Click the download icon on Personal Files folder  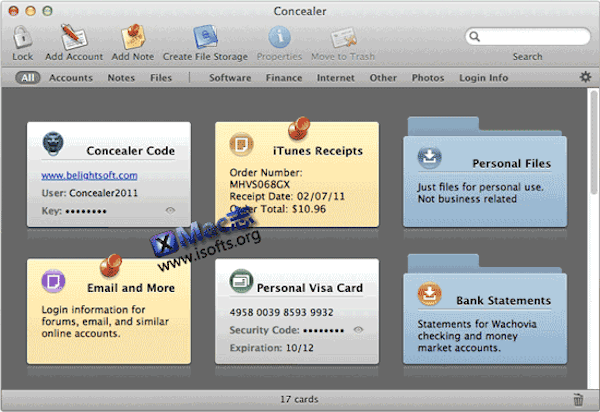coord(429,157)
